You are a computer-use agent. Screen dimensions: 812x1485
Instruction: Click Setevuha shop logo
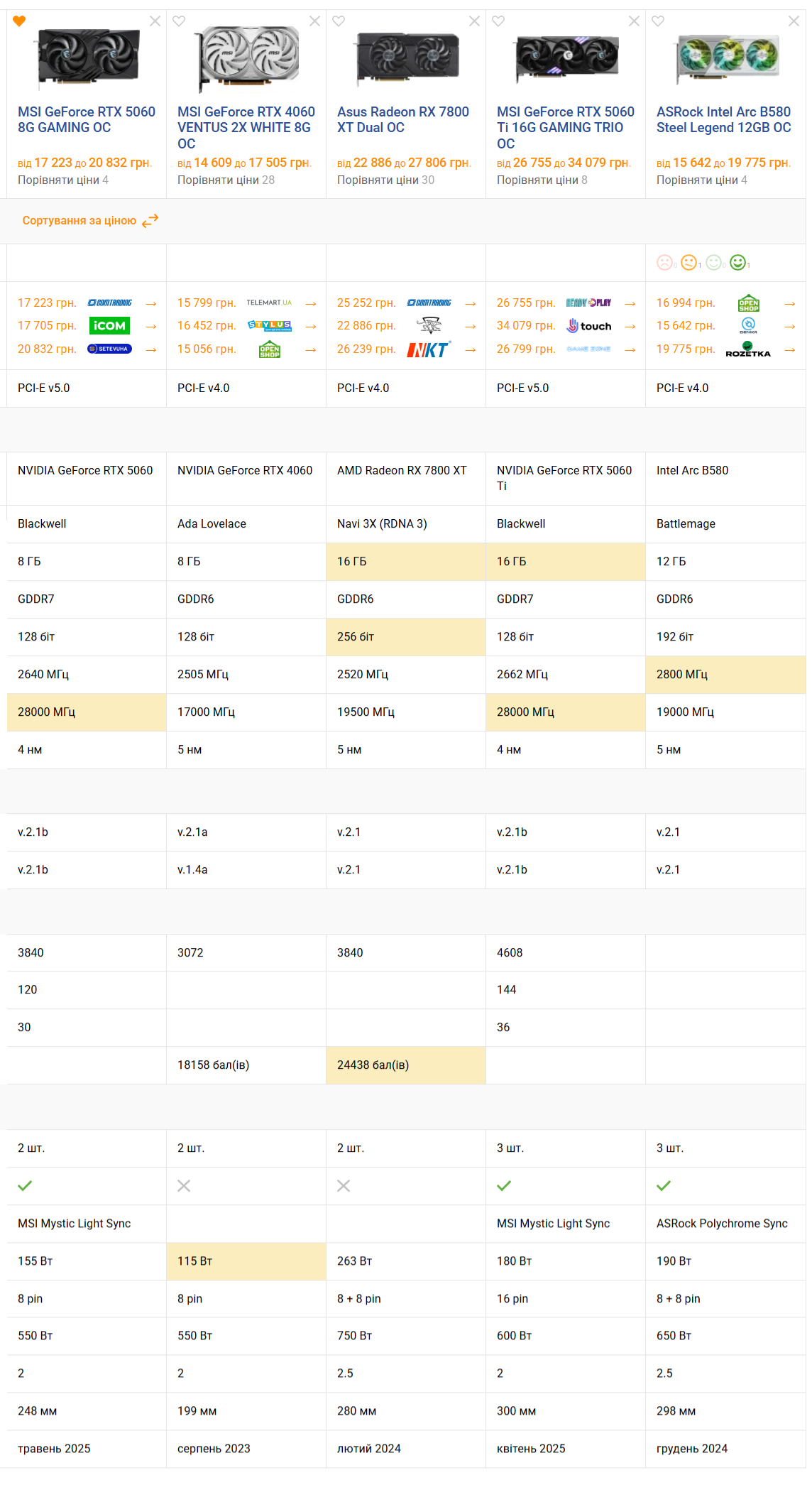pos(109,349)
